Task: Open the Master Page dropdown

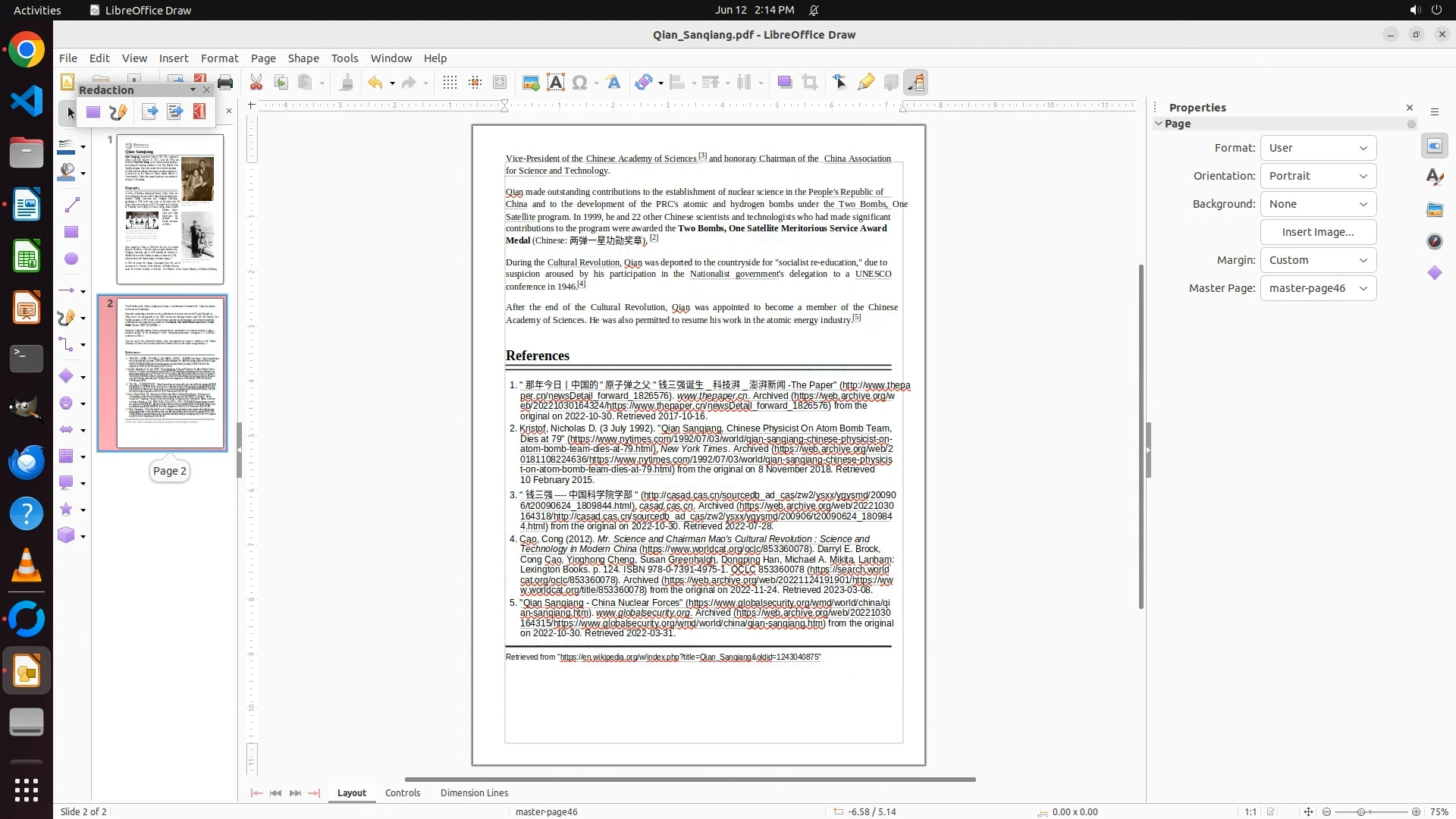Action: (1318, 288)
